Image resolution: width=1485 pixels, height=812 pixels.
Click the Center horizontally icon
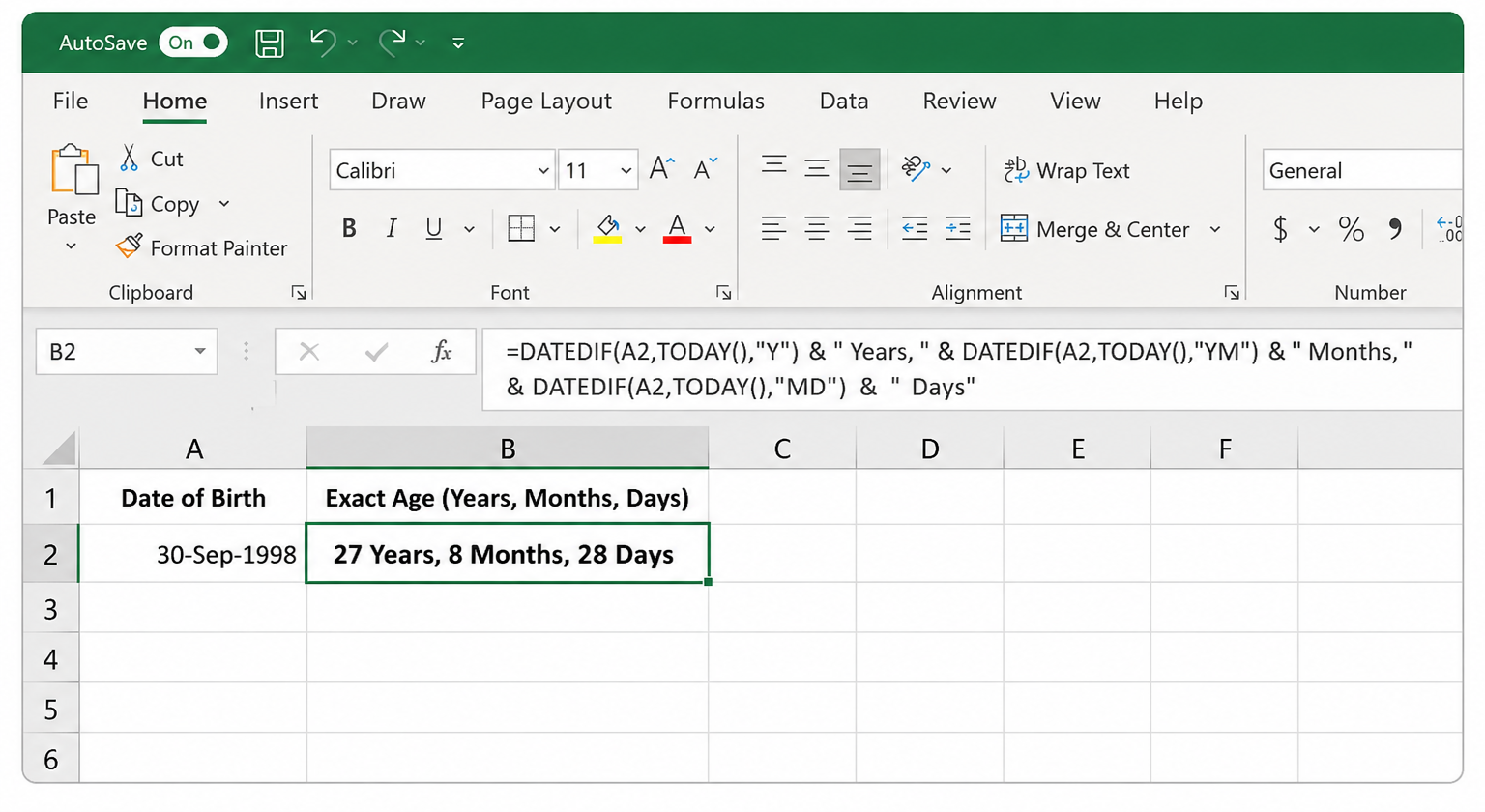pyautogui.click(x=817, y=228)
